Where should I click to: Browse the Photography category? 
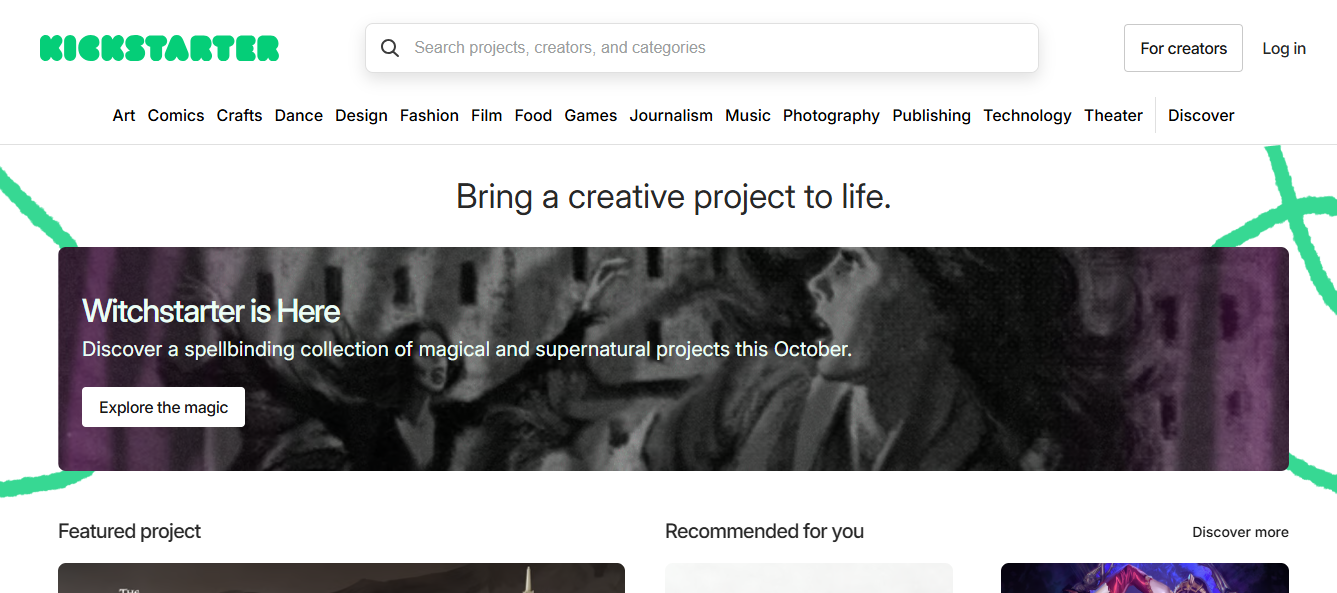[x=831, y=115]
